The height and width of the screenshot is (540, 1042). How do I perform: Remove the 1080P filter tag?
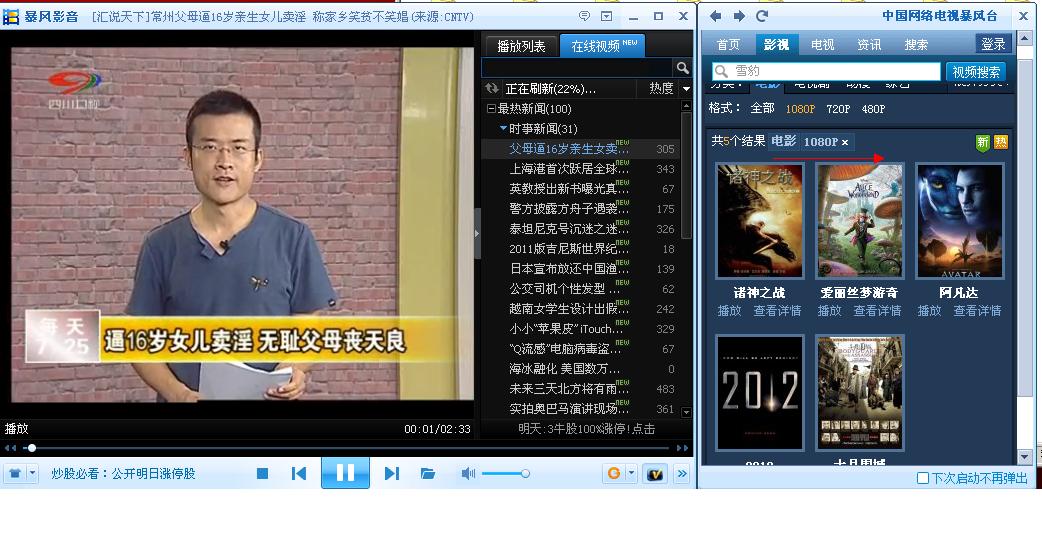(845, 142)
